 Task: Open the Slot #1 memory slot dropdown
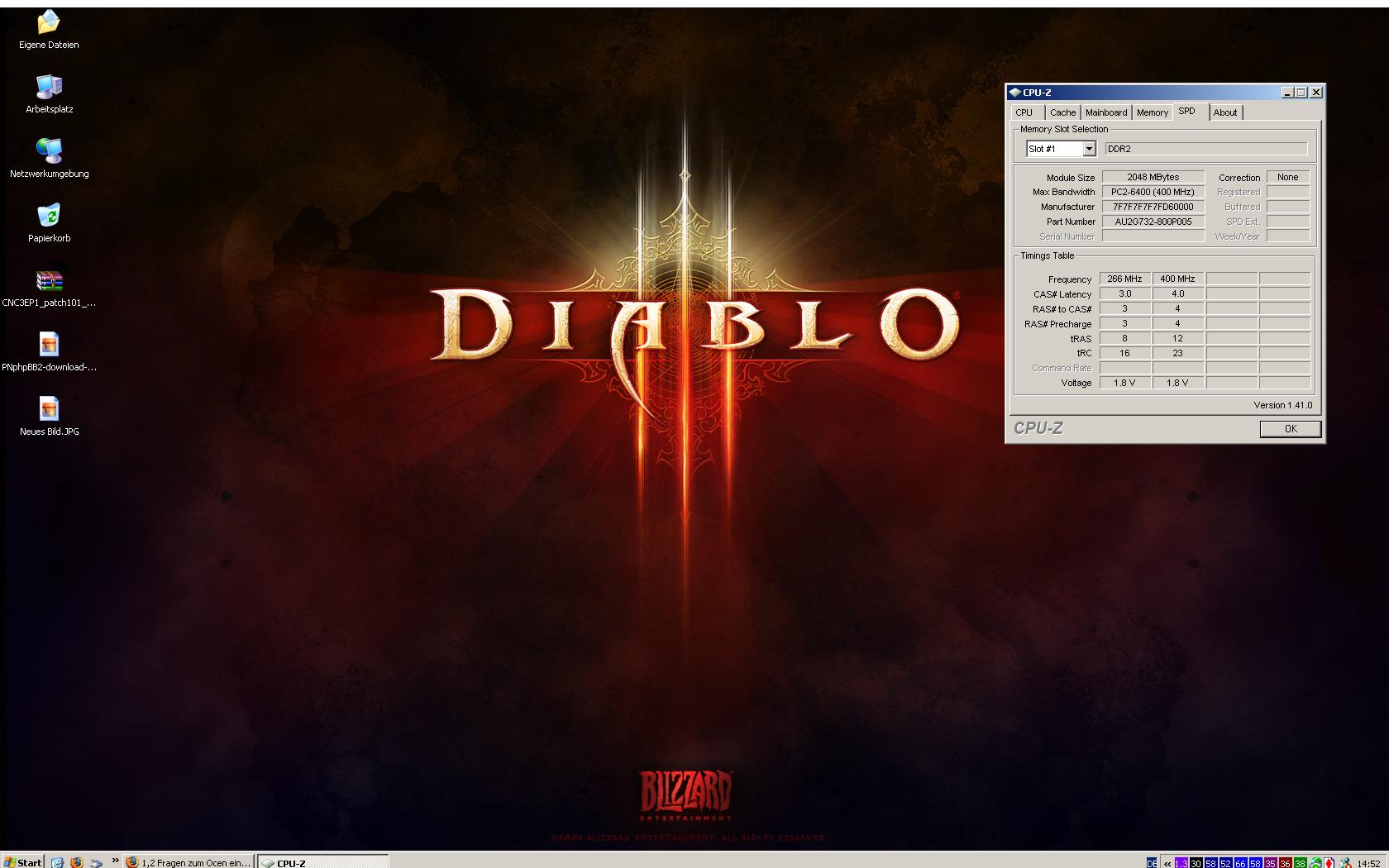click(x=1062, y=149)
